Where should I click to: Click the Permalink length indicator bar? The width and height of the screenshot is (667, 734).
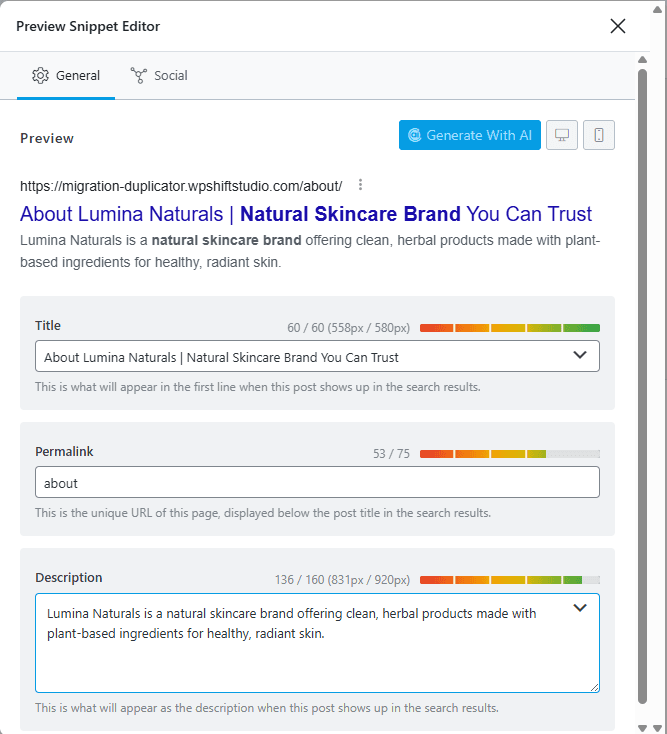[510, 454]
